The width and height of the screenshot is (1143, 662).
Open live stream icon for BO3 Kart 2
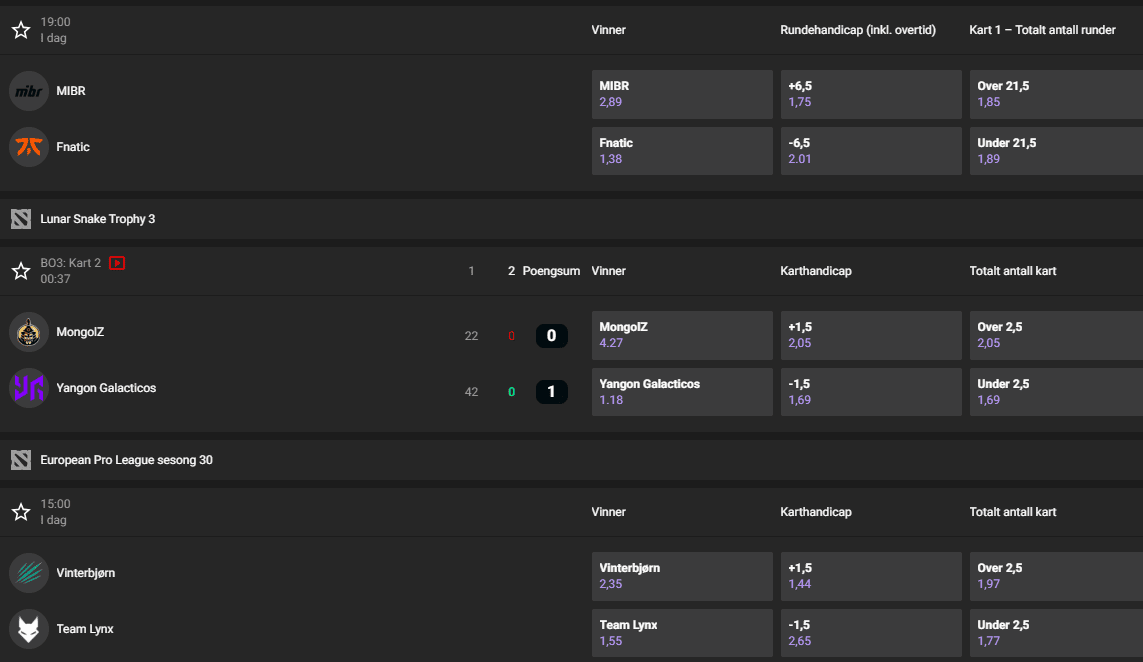[x=117, y=262]
